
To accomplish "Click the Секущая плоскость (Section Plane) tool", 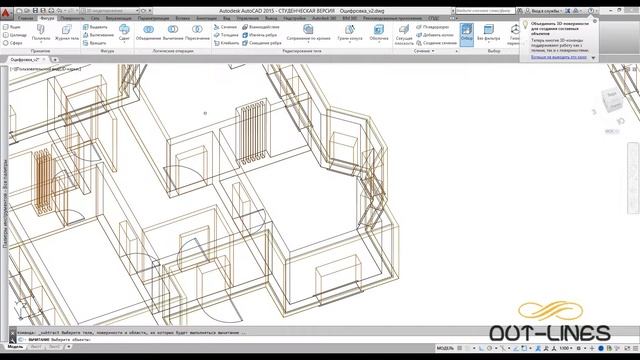I will point(404,34).
